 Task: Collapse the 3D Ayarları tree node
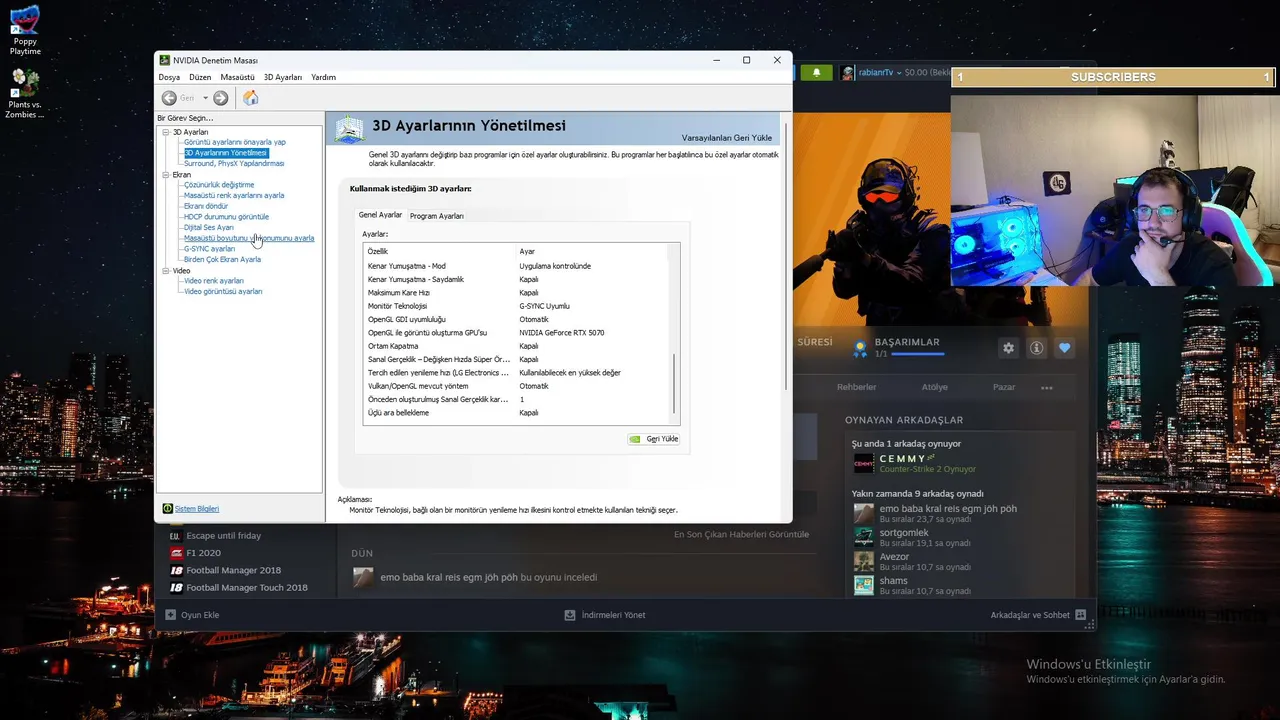pos(166,132)
